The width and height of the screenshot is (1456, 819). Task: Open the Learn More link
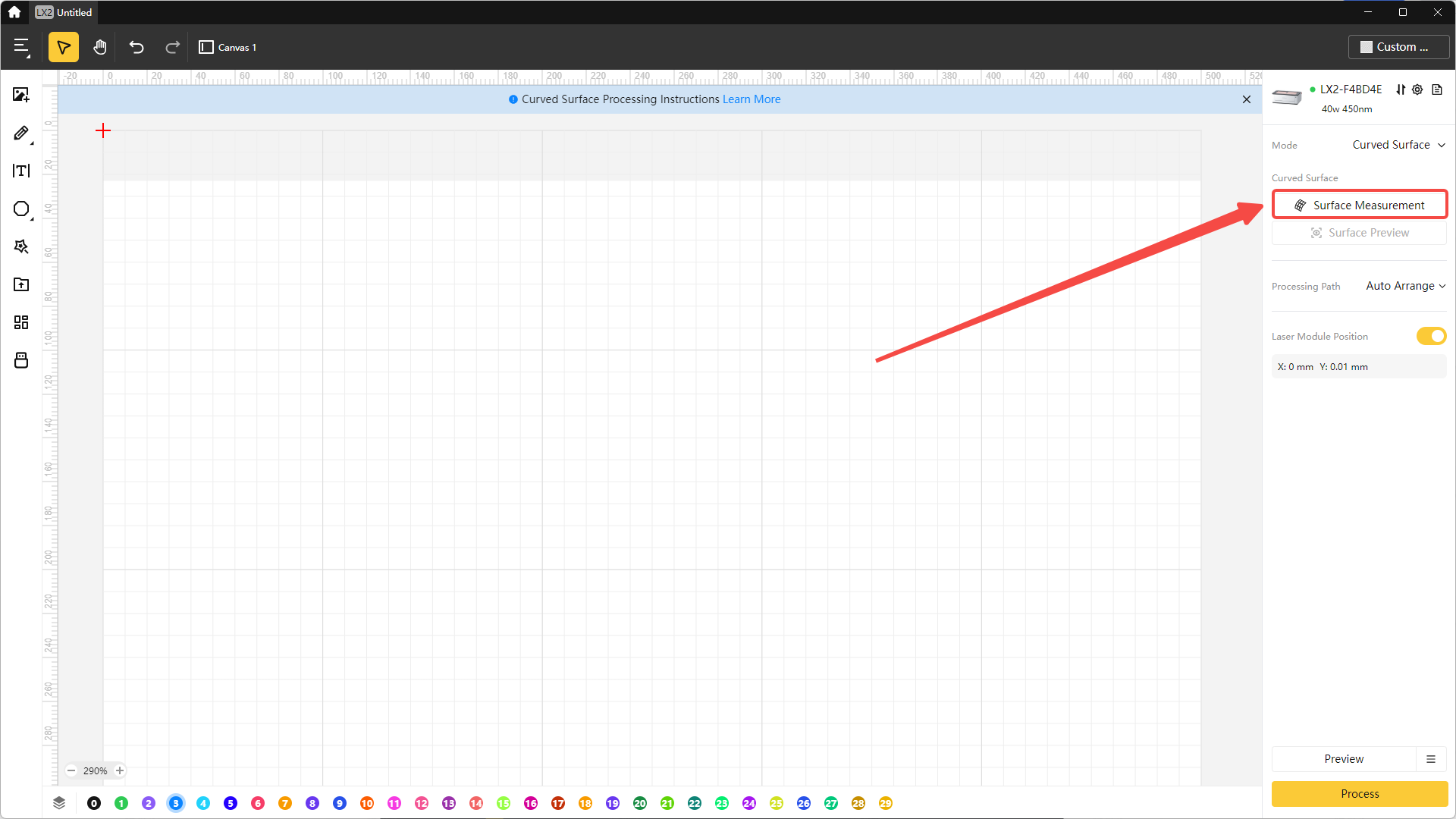click(751, 99)
